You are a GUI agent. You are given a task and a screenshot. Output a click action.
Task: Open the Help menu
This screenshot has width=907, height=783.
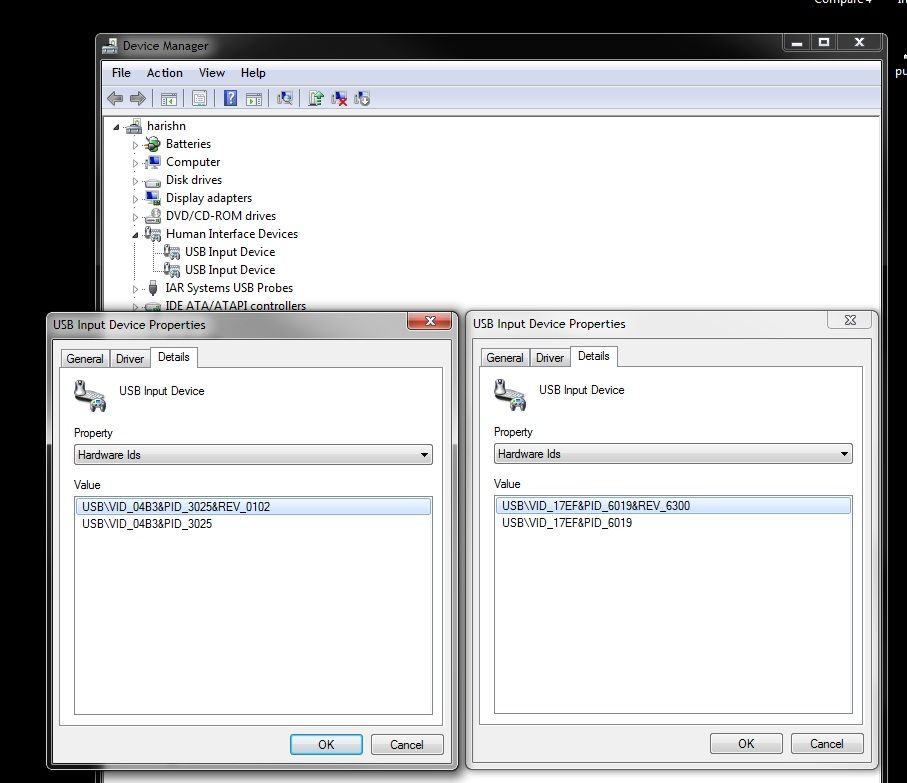coord(253,73)
